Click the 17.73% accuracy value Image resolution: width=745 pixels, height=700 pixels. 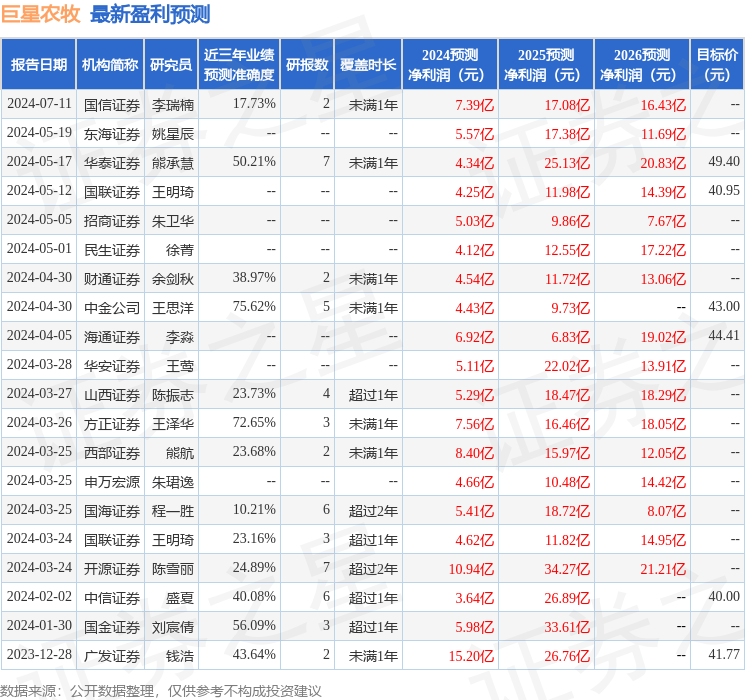coord(254,104)
